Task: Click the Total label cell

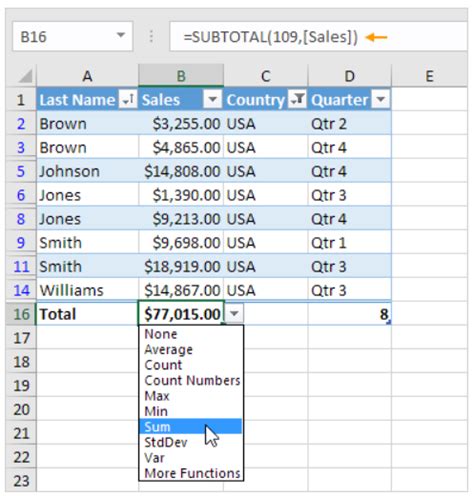Action: coord(87,314)
